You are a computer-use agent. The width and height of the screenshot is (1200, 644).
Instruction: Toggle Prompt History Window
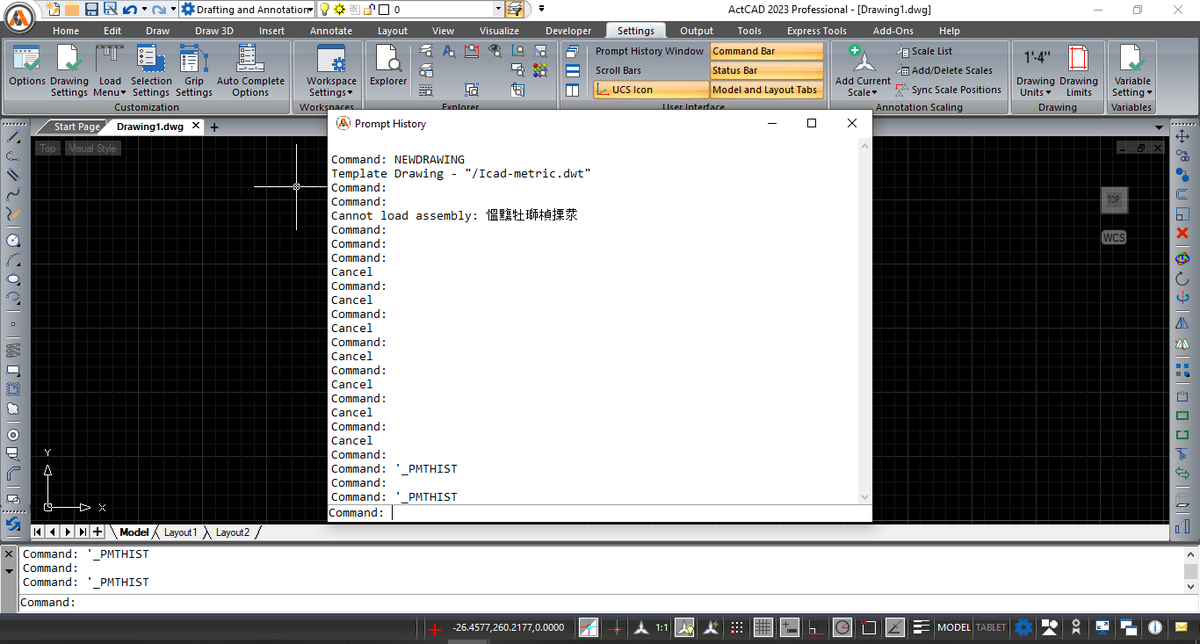(650, 51)
